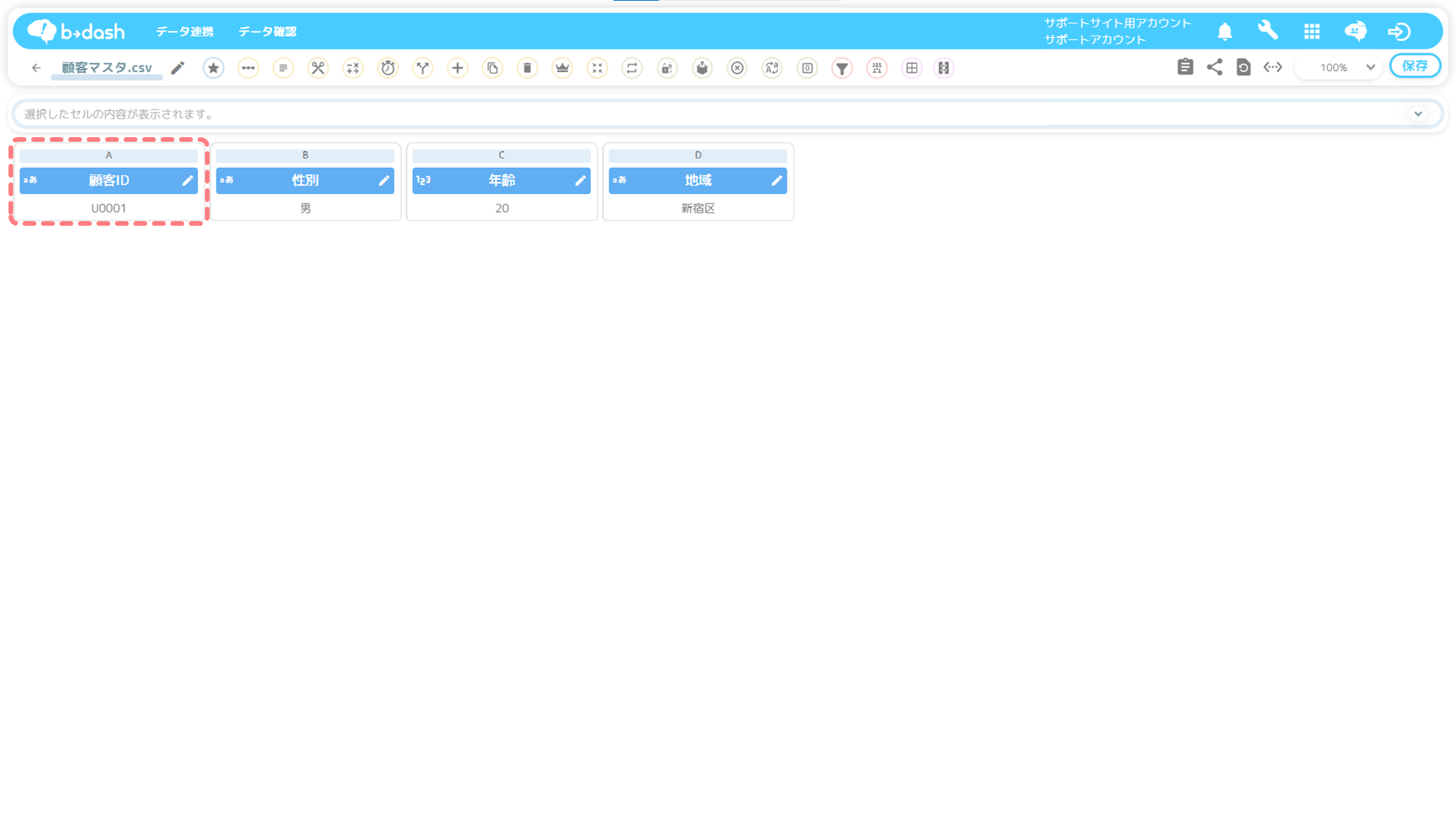Edit the 年齢 column with pencil
This screenshot has width=1456, height=819.
(580, 180)
